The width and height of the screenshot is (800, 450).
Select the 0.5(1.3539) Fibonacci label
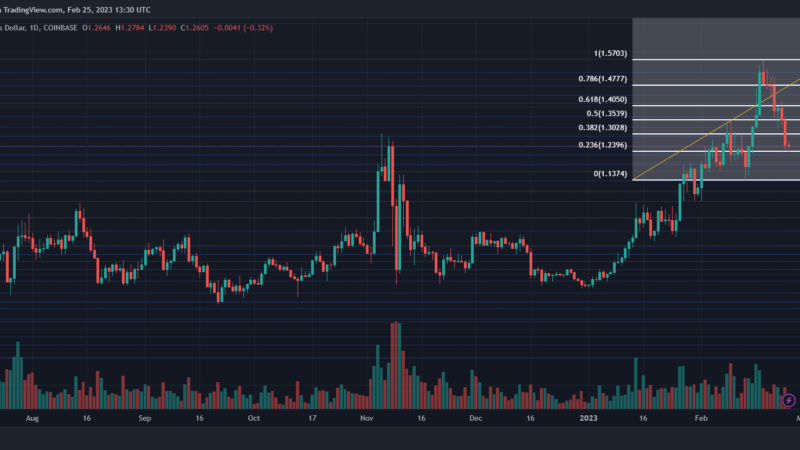(607, 114)
